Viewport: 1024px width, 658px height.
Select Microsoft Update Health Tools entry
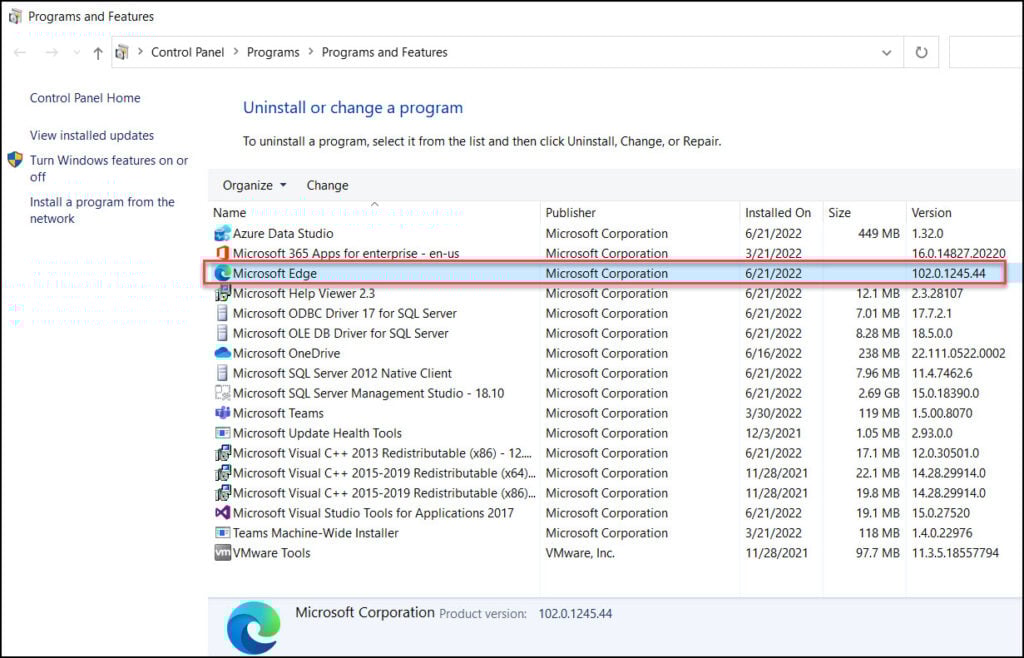coord(317,433)
